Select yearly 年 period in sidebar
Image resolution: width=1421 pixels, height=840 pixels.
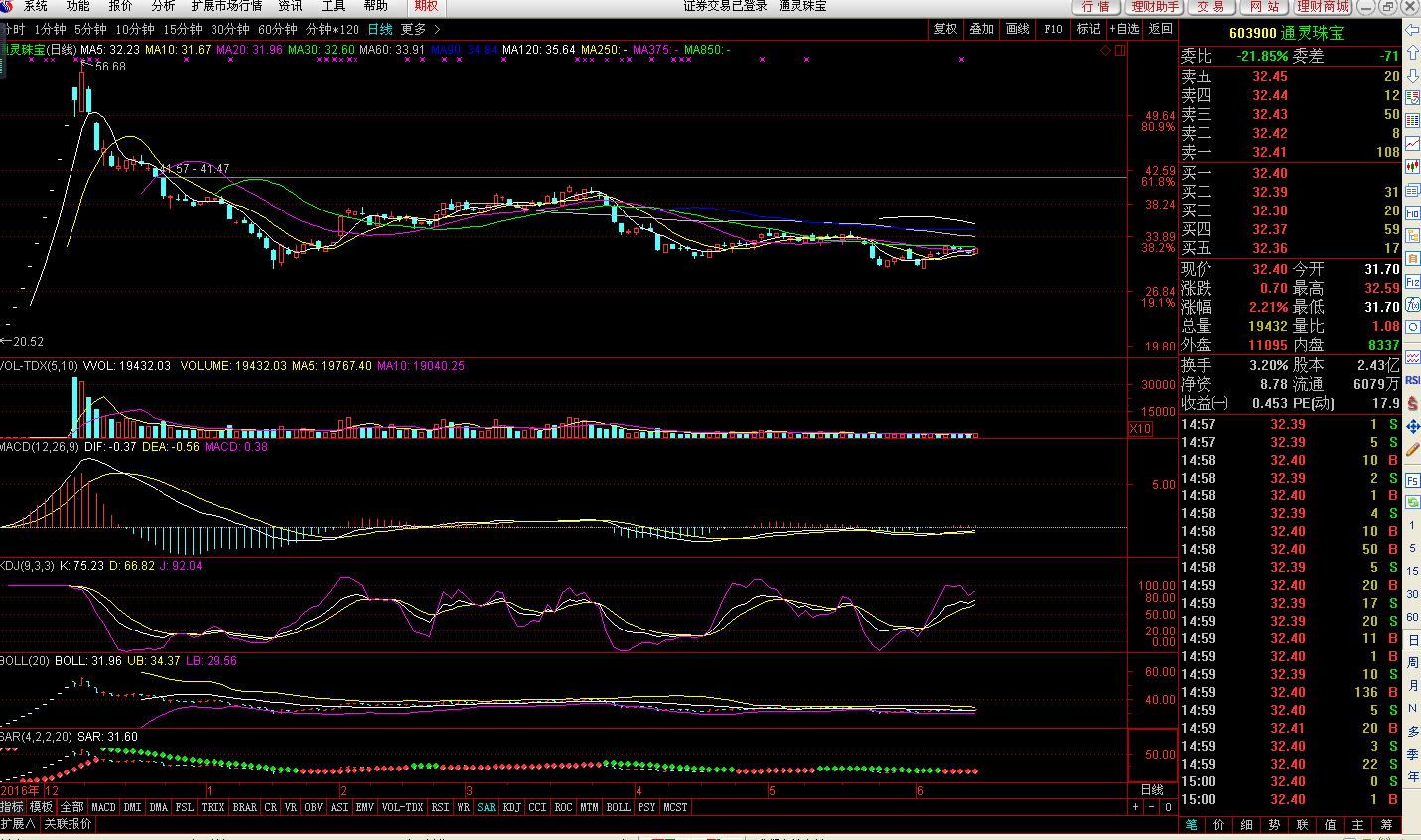pos(1412,775)
